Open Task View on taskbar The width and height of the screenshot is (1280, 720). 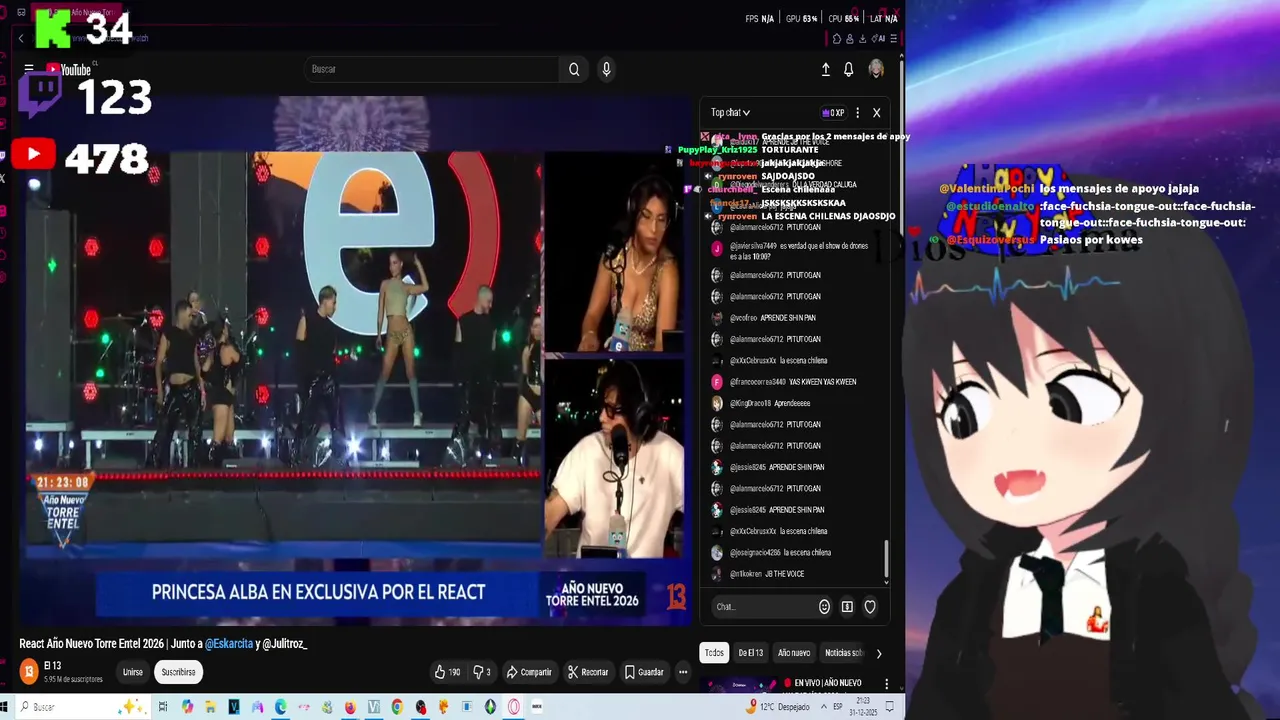163,707
